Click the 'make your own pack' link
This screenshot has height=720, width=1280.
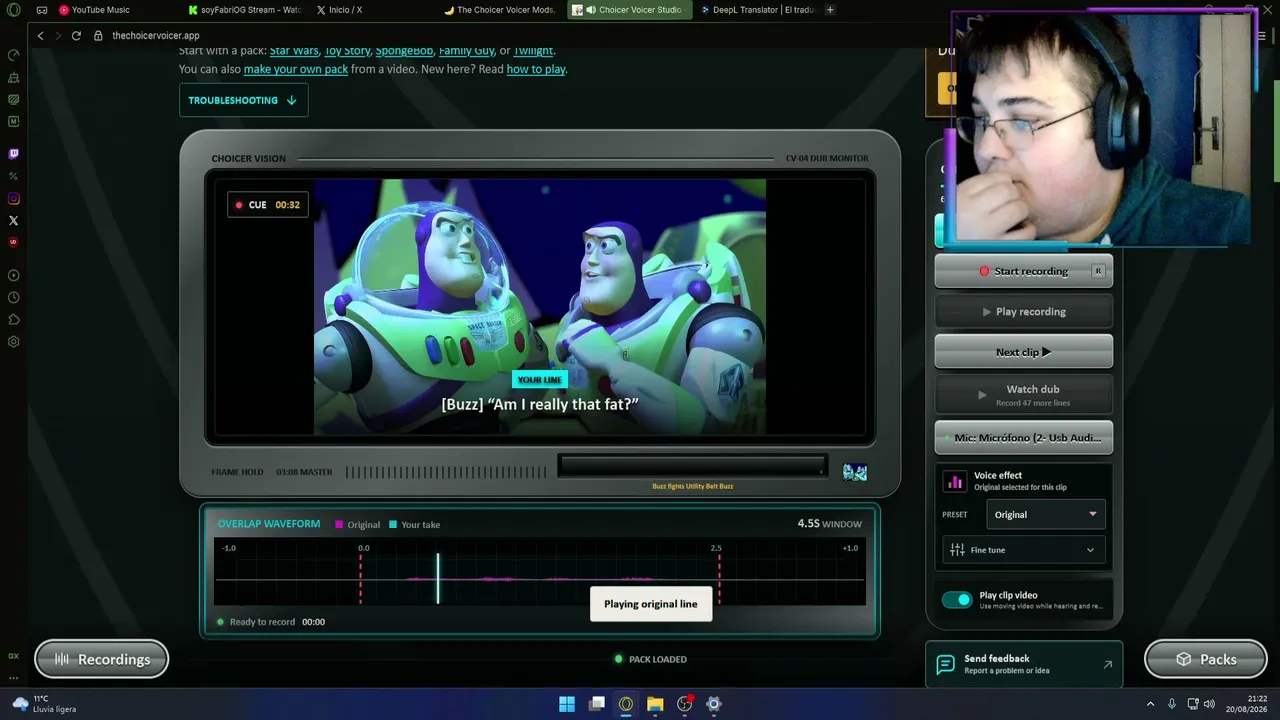[296, 69]
